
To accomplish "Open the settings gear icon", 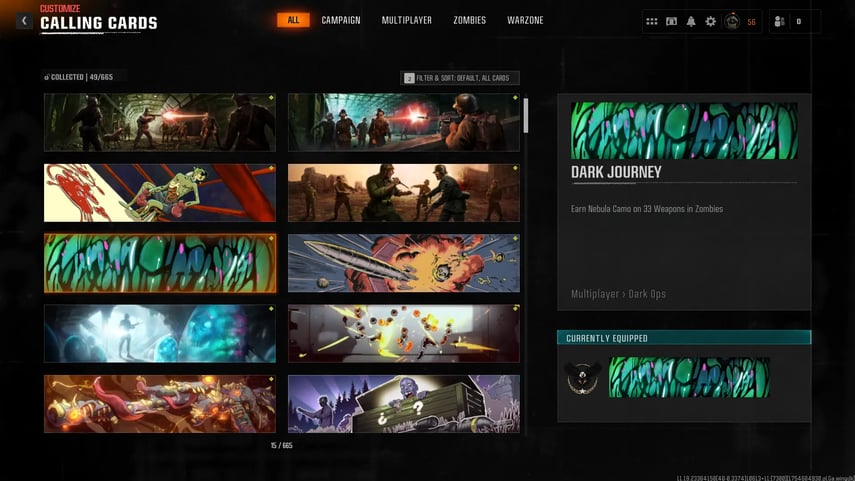I will coord(711,21).
